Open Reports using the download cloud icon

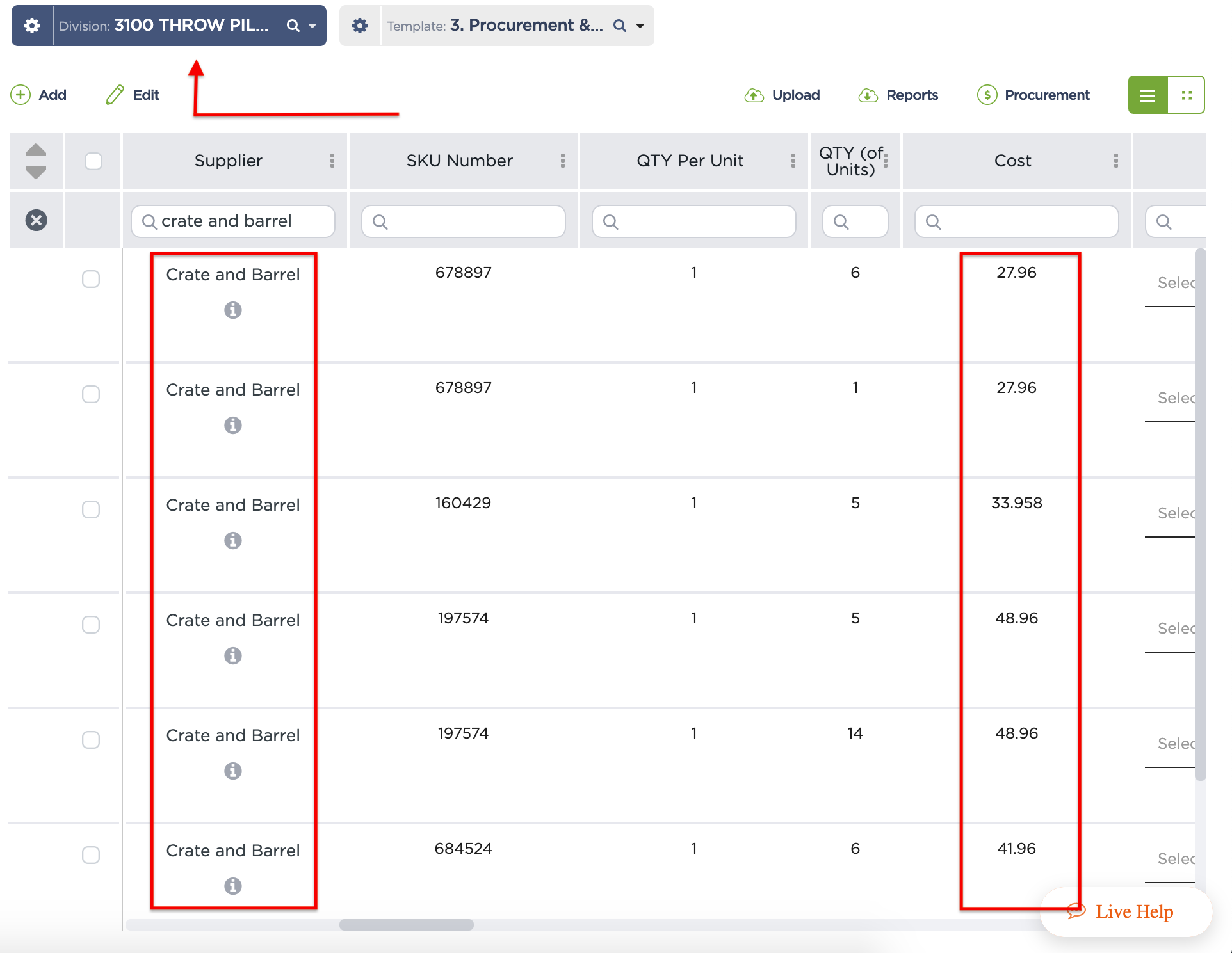[x=868, y=95]
